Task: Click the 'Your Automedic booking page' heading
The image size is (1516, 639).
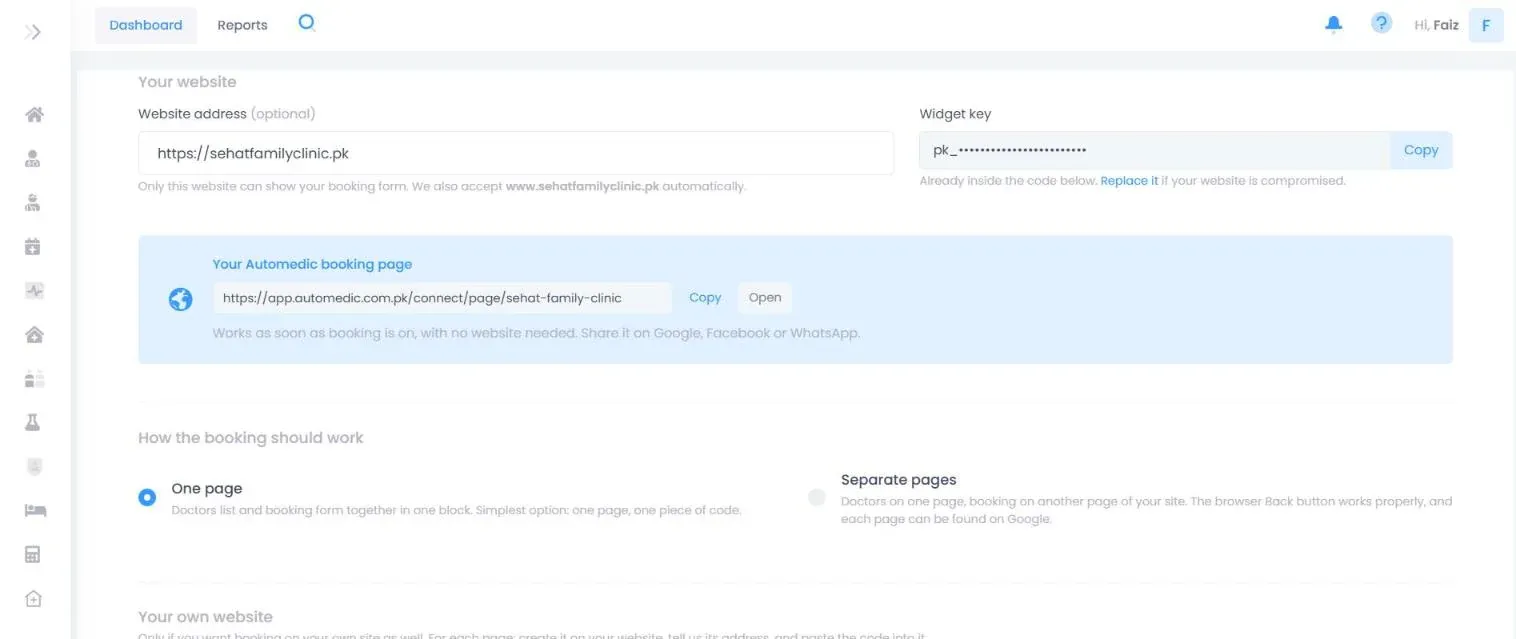Action: coord(312,264)
